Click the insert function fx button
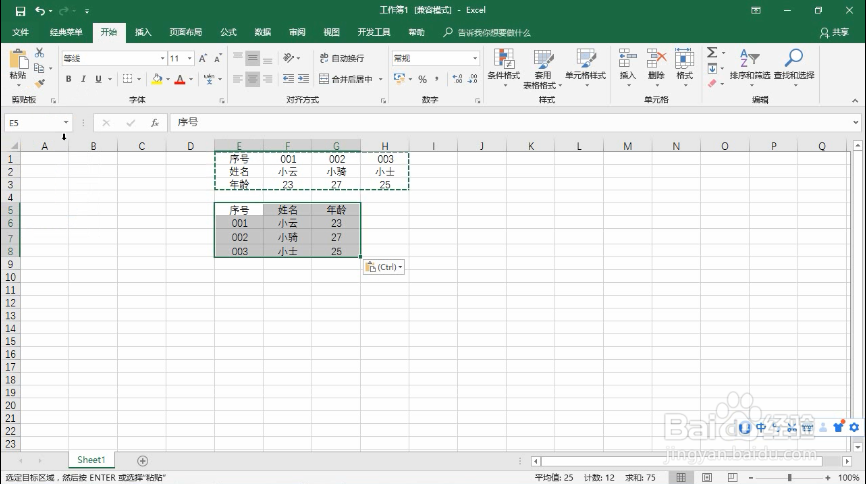The height and width of the screenshot is (484, 866). 155,123
